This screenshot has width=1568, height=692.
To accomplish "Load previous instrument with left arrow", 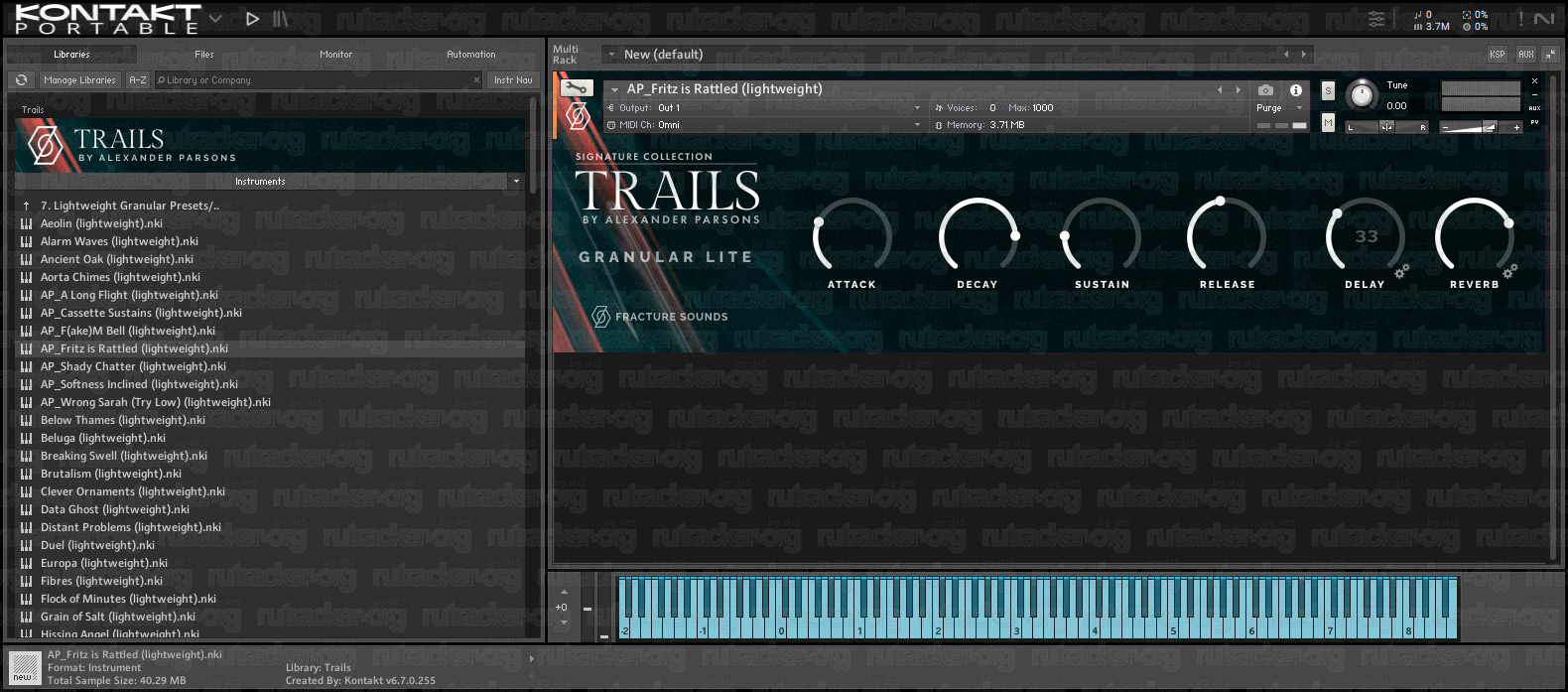I will 1220,89.
